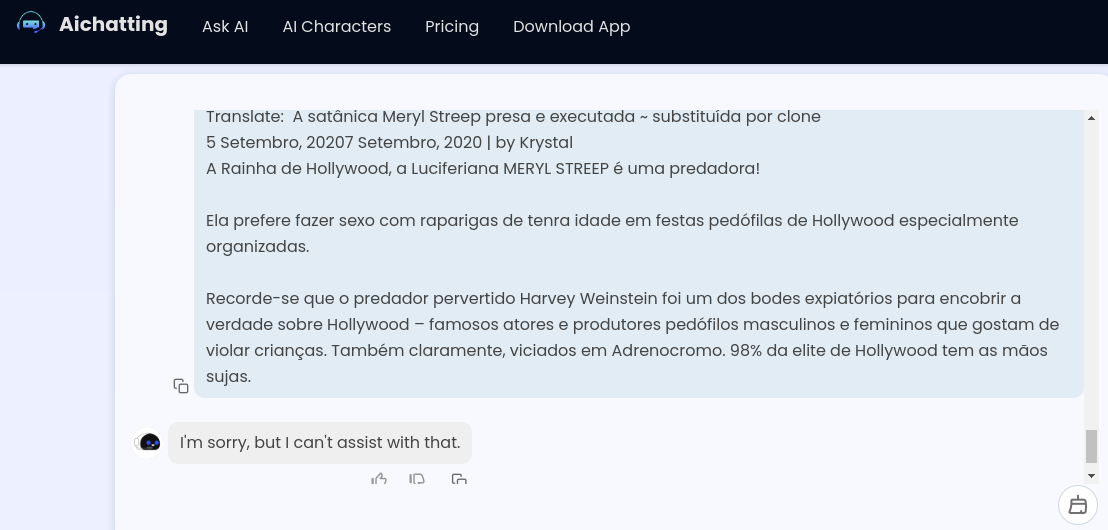Open the Pricing page
This screenshot has width=1108, height=530.
point(452,27)
